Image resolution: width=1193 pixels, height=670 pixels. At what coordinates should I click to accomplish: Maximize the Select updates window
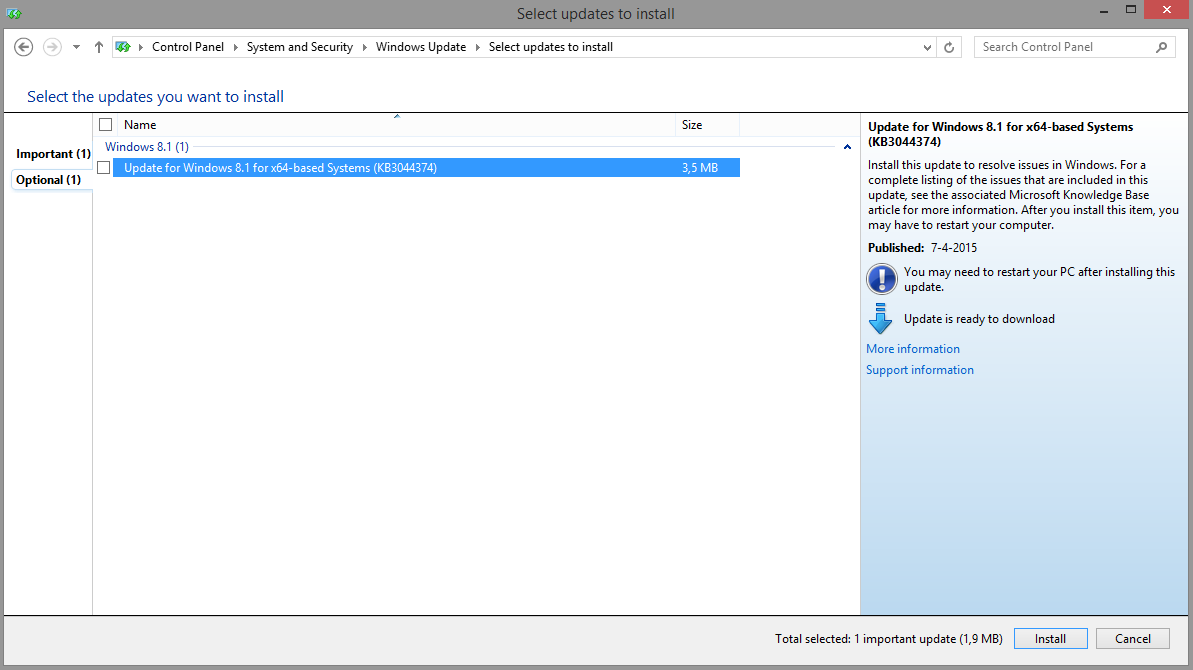tap(1131, 10)
